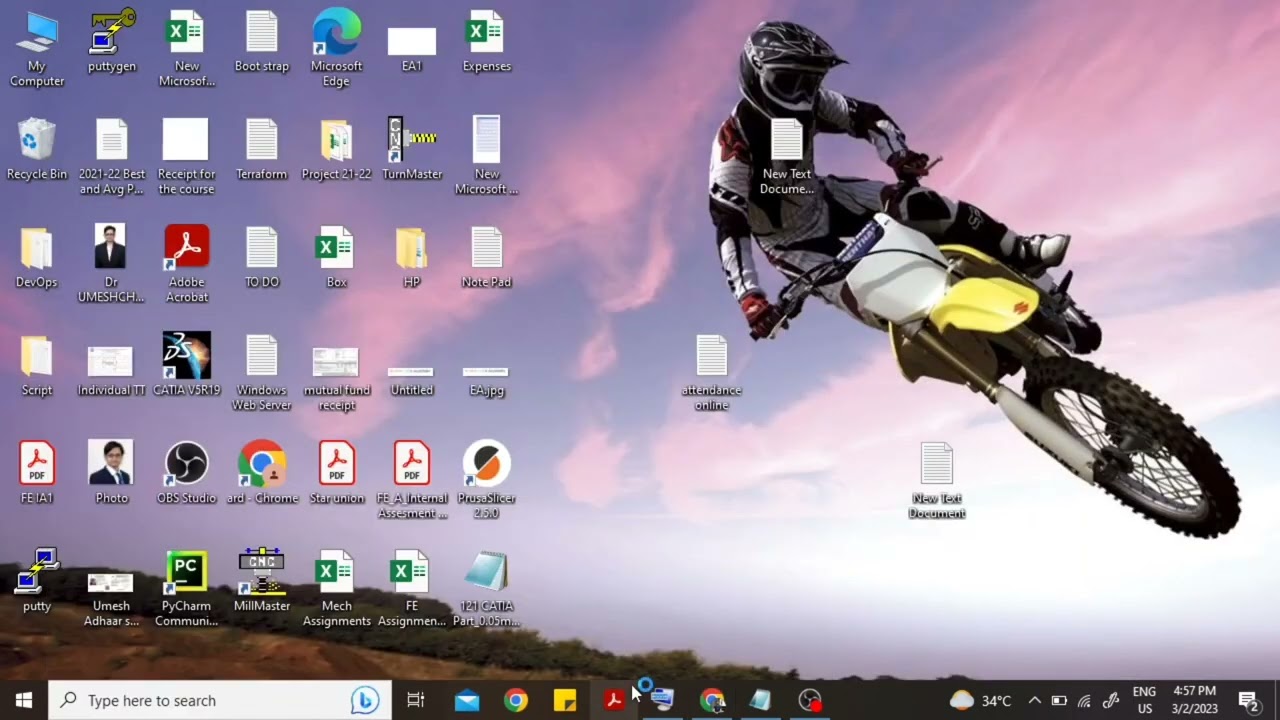Launch the Mail app from the taskbar
This screenshot has height=720, width=1280.
coord(466,700)
